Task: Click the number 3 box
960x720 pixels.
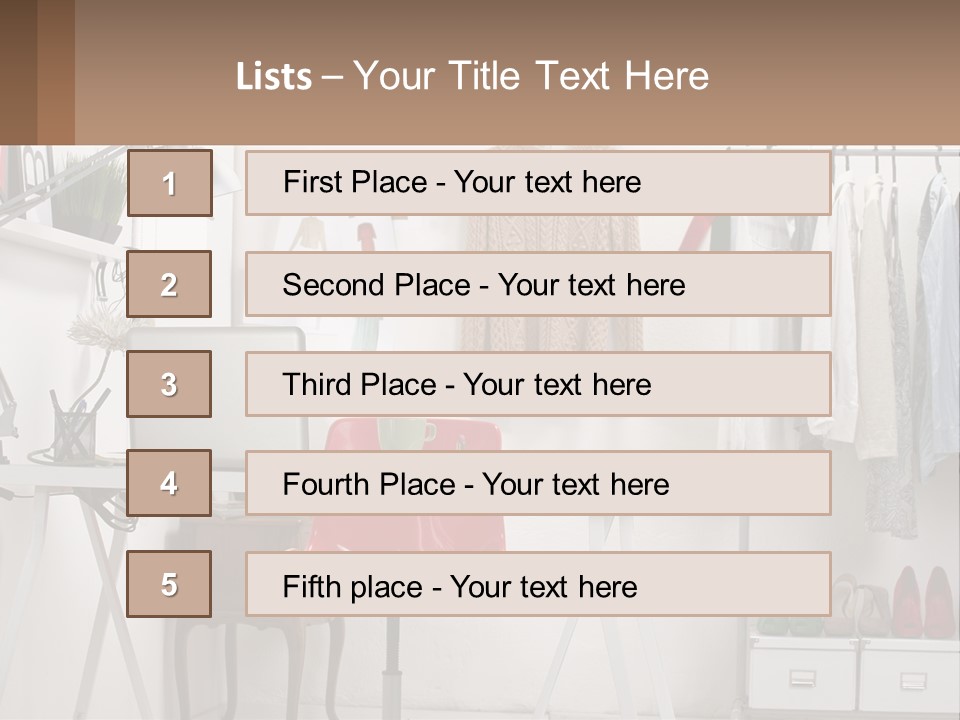Action: [170, 384]
